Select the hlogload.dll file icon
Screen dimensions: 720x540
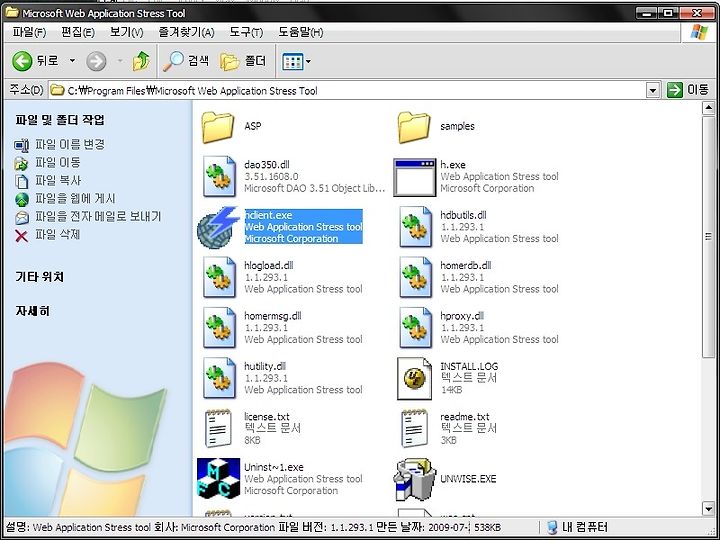[219, 277]
